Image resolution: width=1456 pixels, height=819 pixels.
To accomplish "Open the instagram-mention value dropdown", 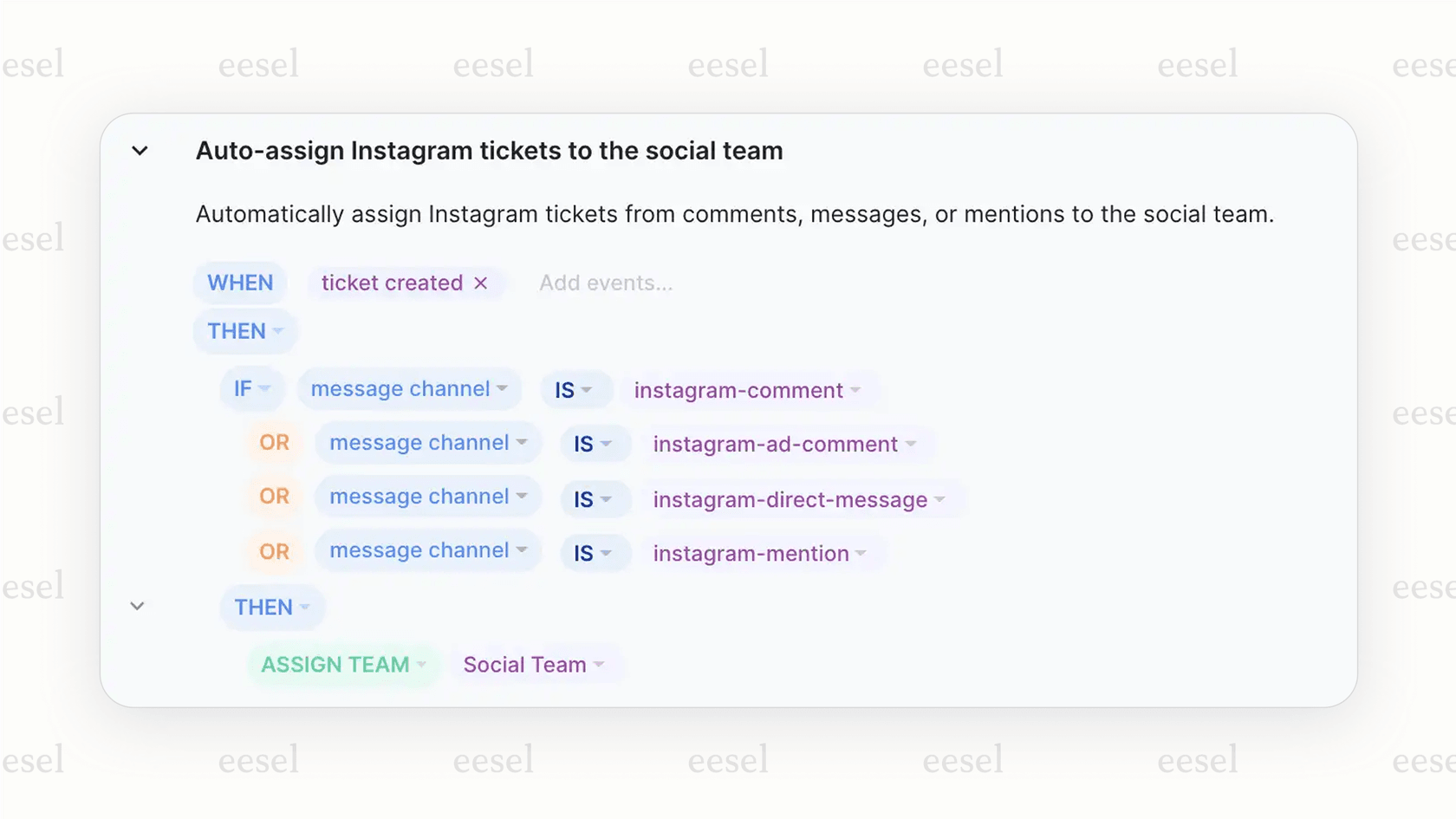I will pyautogui.click(x=763, y=553).
